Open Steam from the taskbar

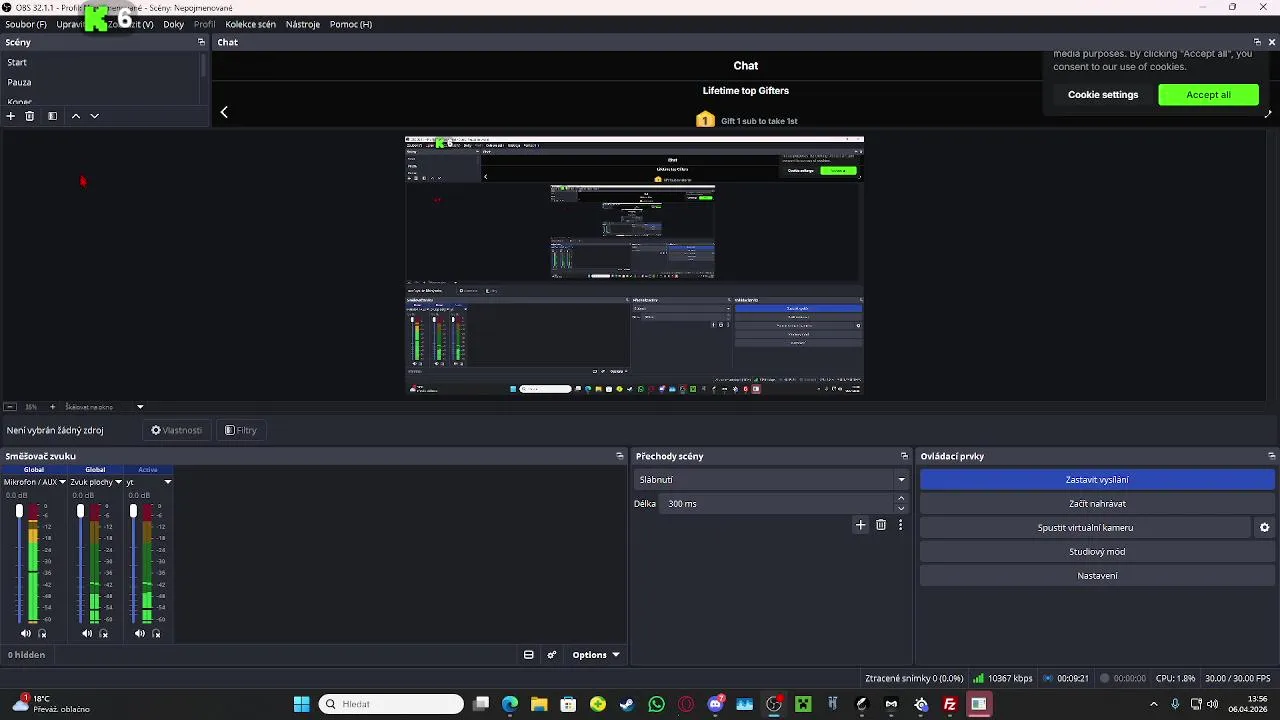tap(627, 704)
